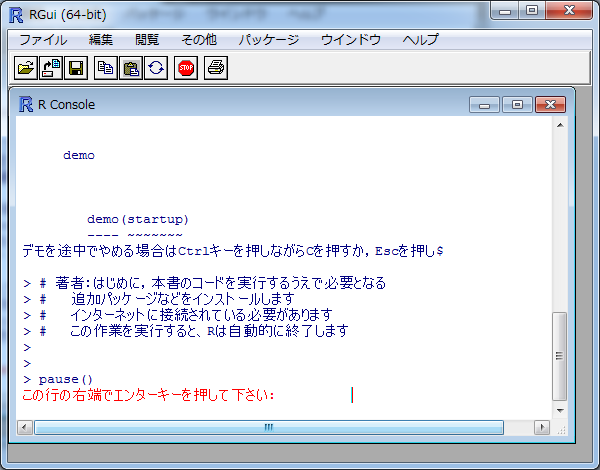The width and height of the screenshot is (600, 470).
Task: Click comment line 追加パッケージなどをインストール
Action: coord(159,299)
